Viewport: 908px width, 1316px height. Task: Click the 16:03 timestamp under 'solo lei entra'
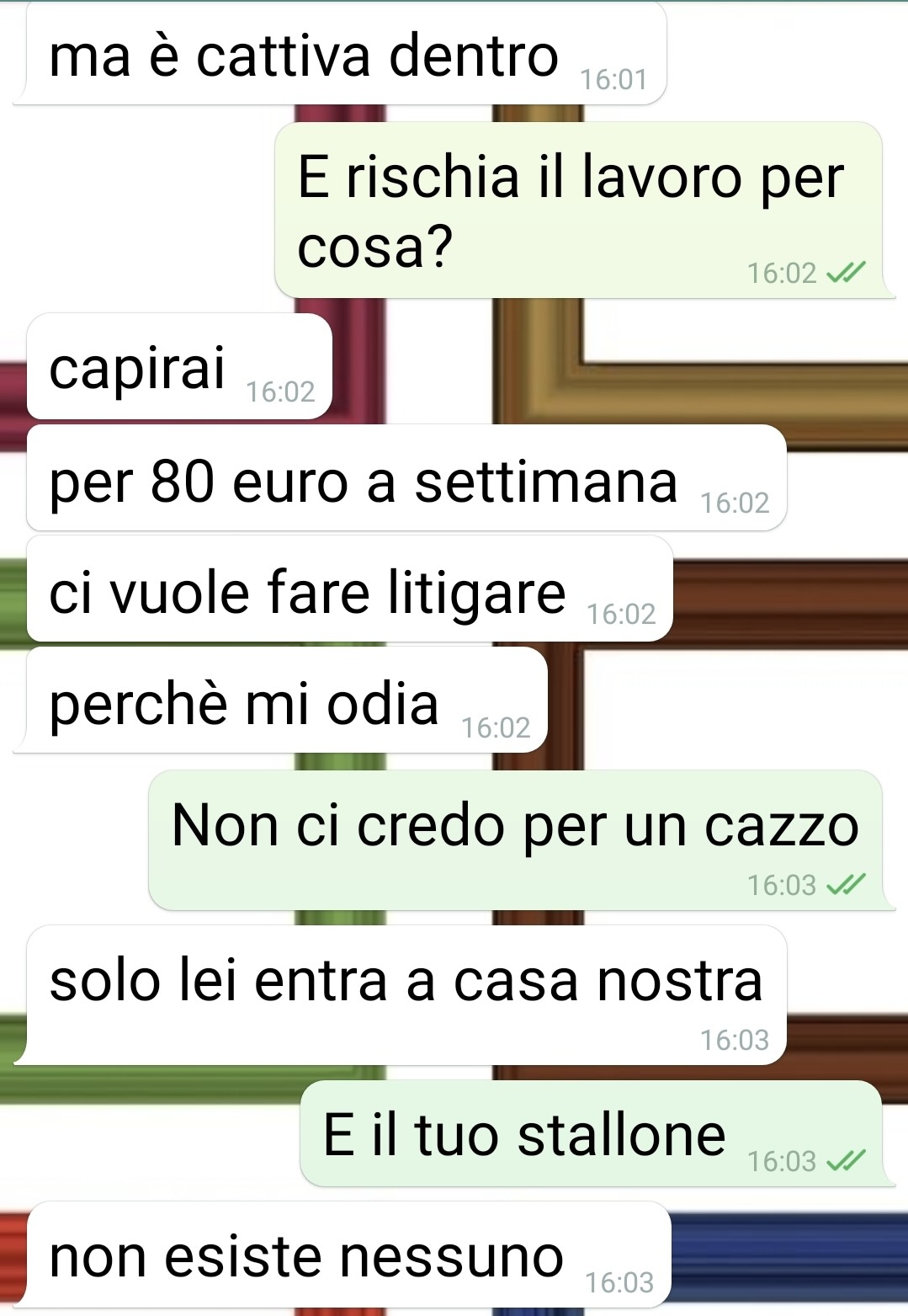pyautogui.click(x=735, y=1041)
